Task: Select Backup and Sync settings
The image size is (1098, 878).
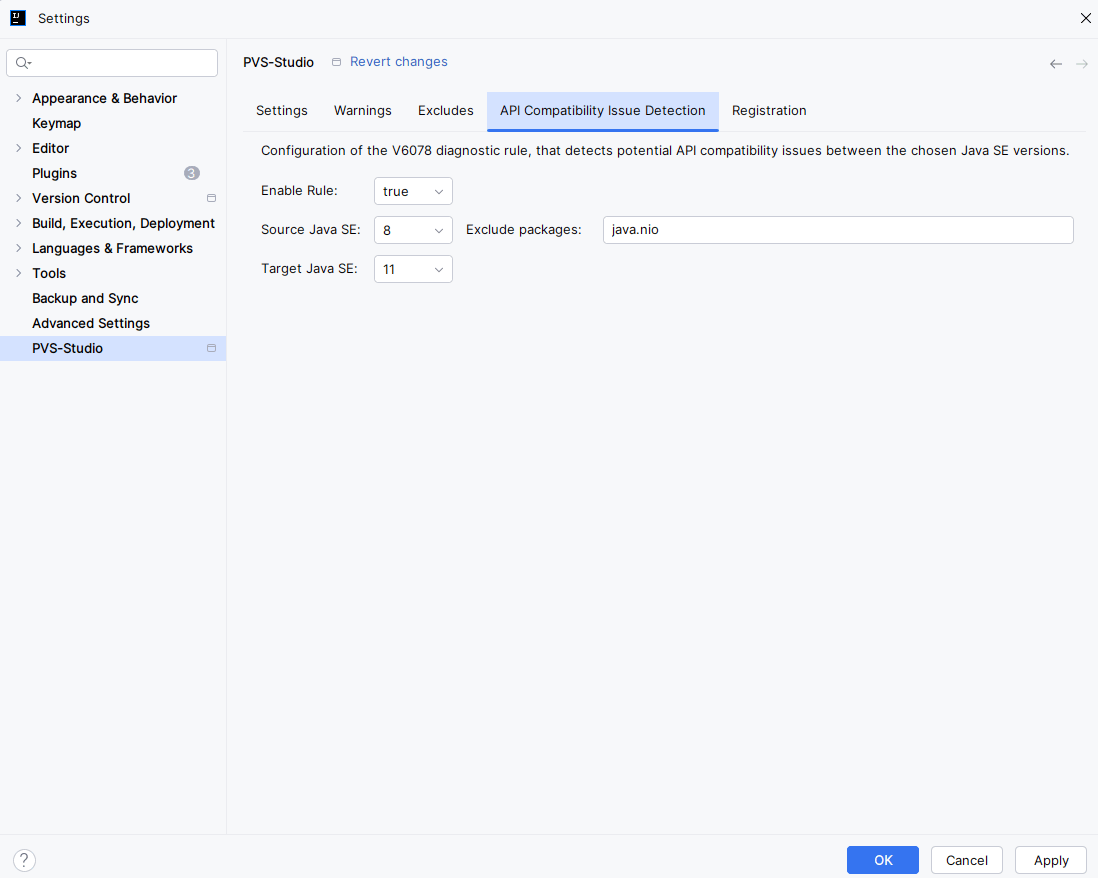Action: 113,298
